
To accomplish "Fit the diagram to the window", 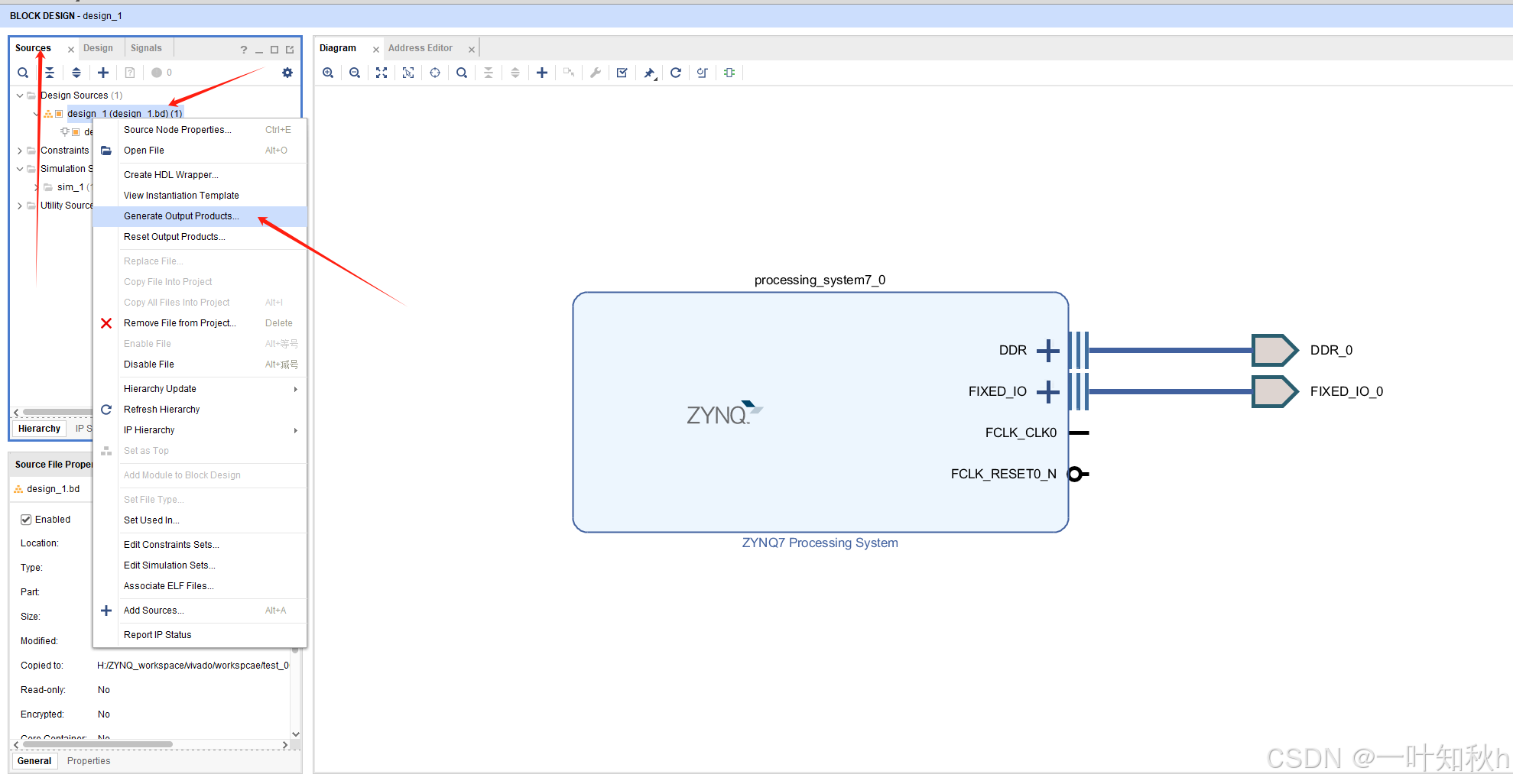I will click(381, 73).
